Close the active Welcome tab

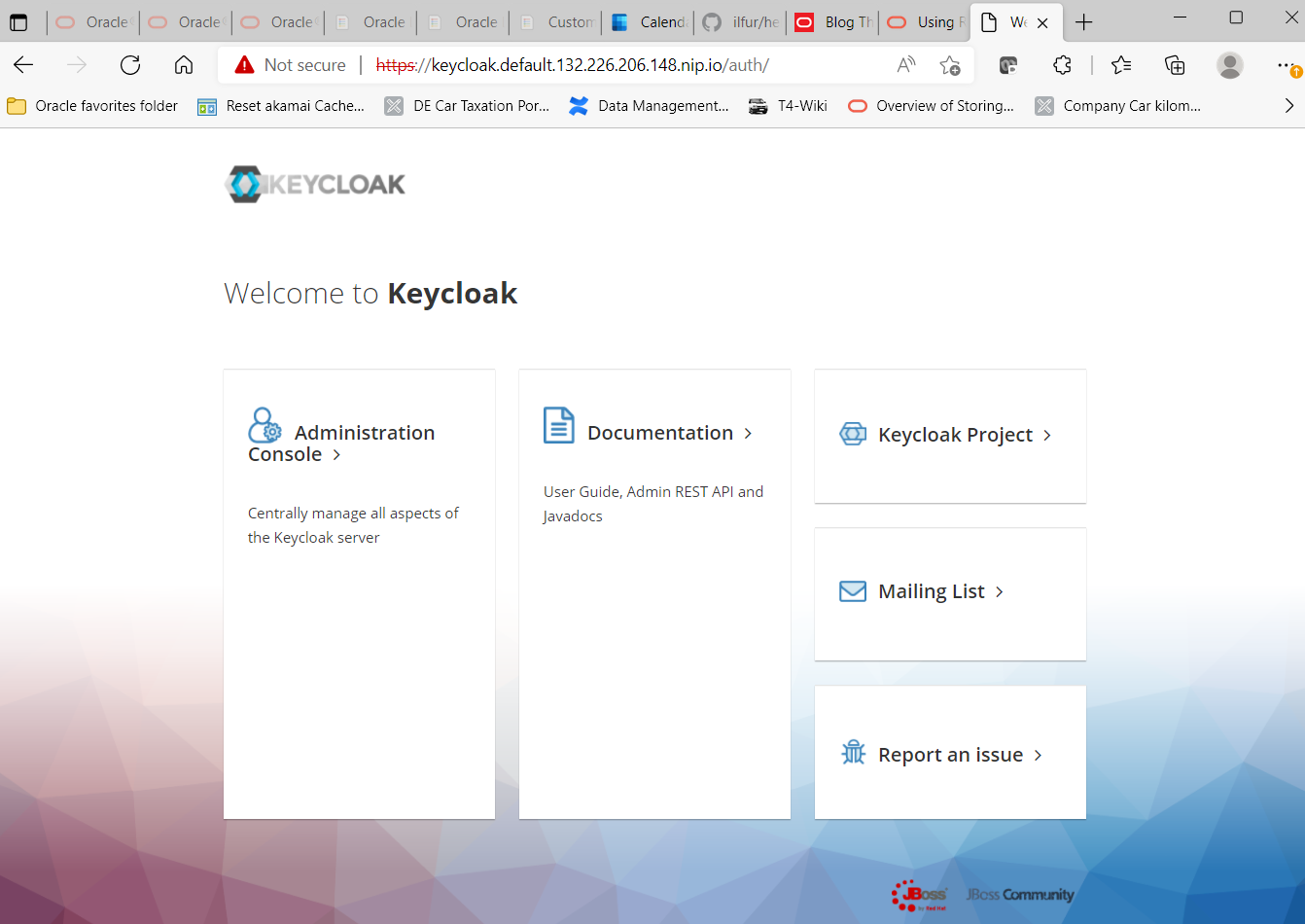(x=1042, y=22)
